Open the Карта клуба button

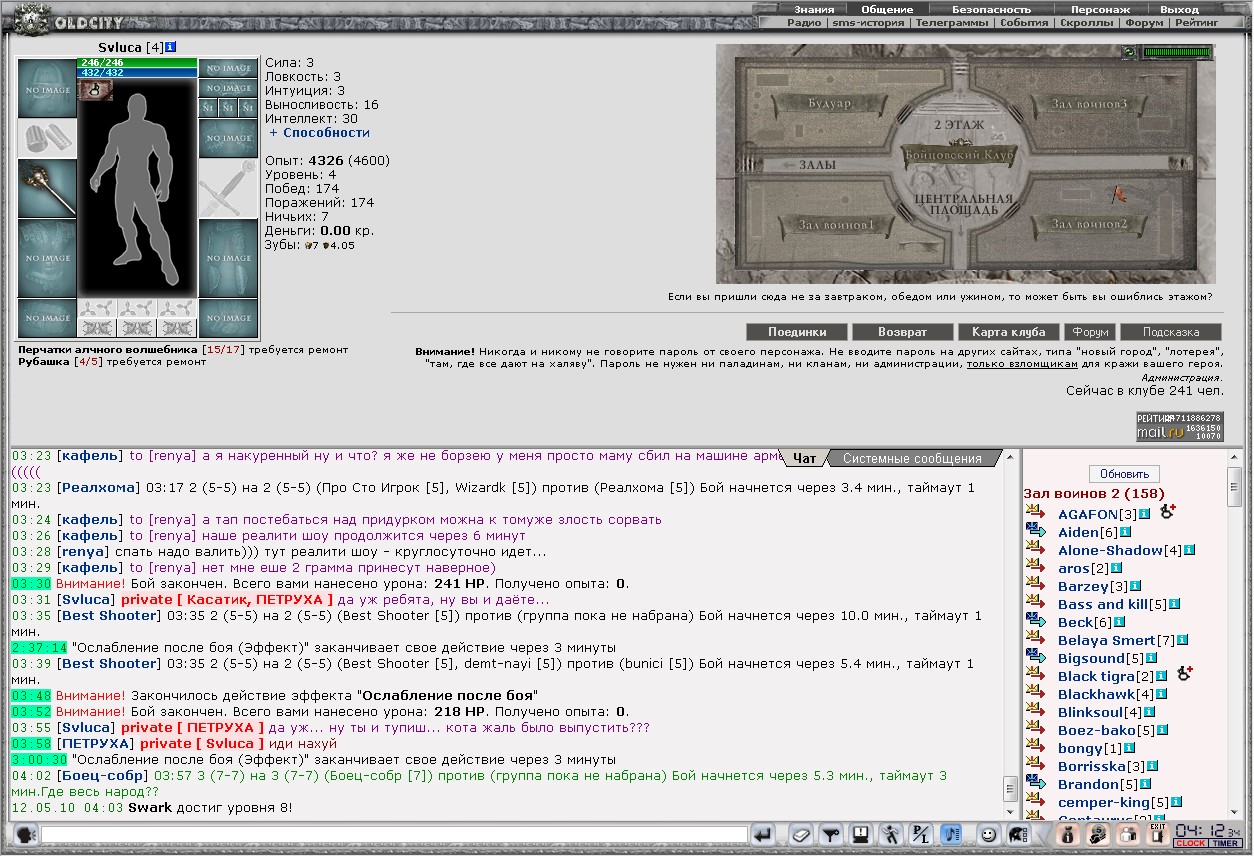pyautogui.click(x=1008, y=332)
